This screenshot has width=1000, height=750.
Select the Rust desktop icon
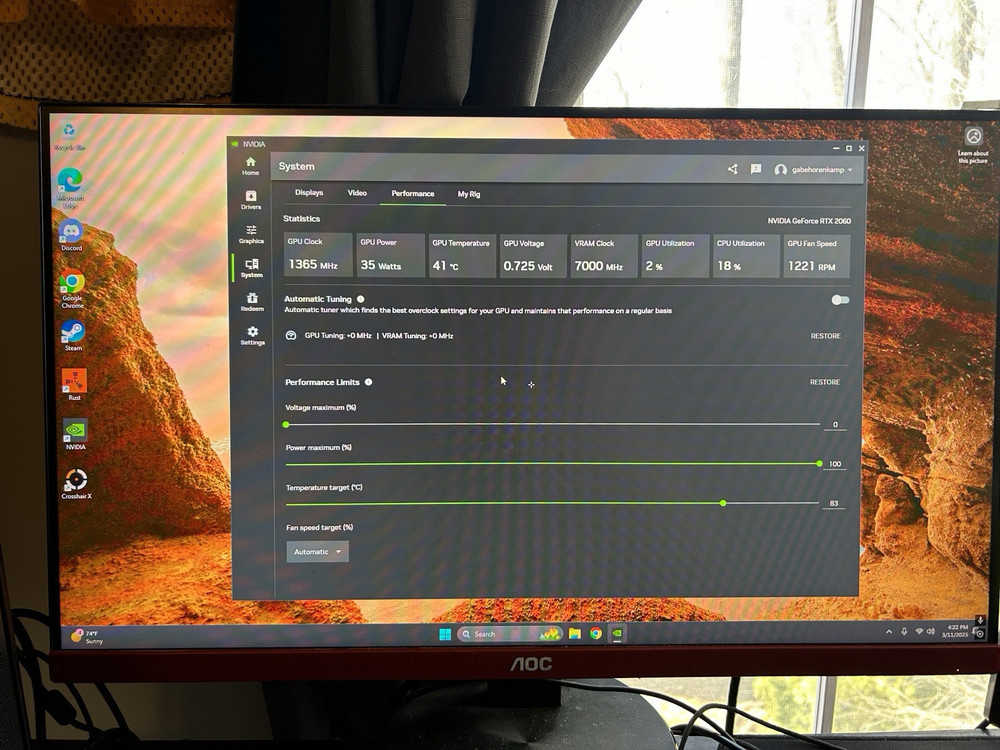click(74, 385)
